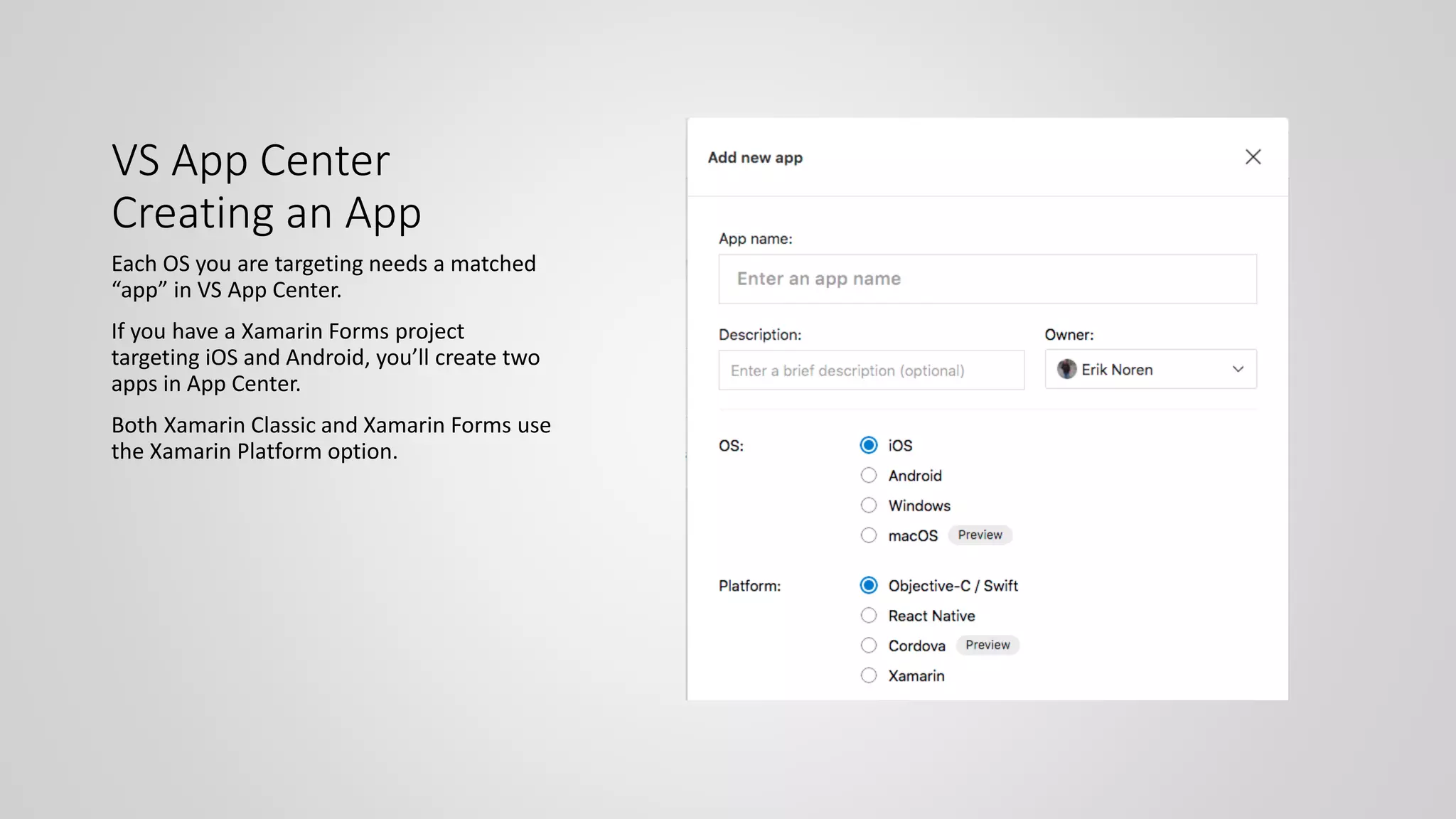Screen dimensions: 1456x819
Task: Select the iOS radio button
Action: coord(869,445)
